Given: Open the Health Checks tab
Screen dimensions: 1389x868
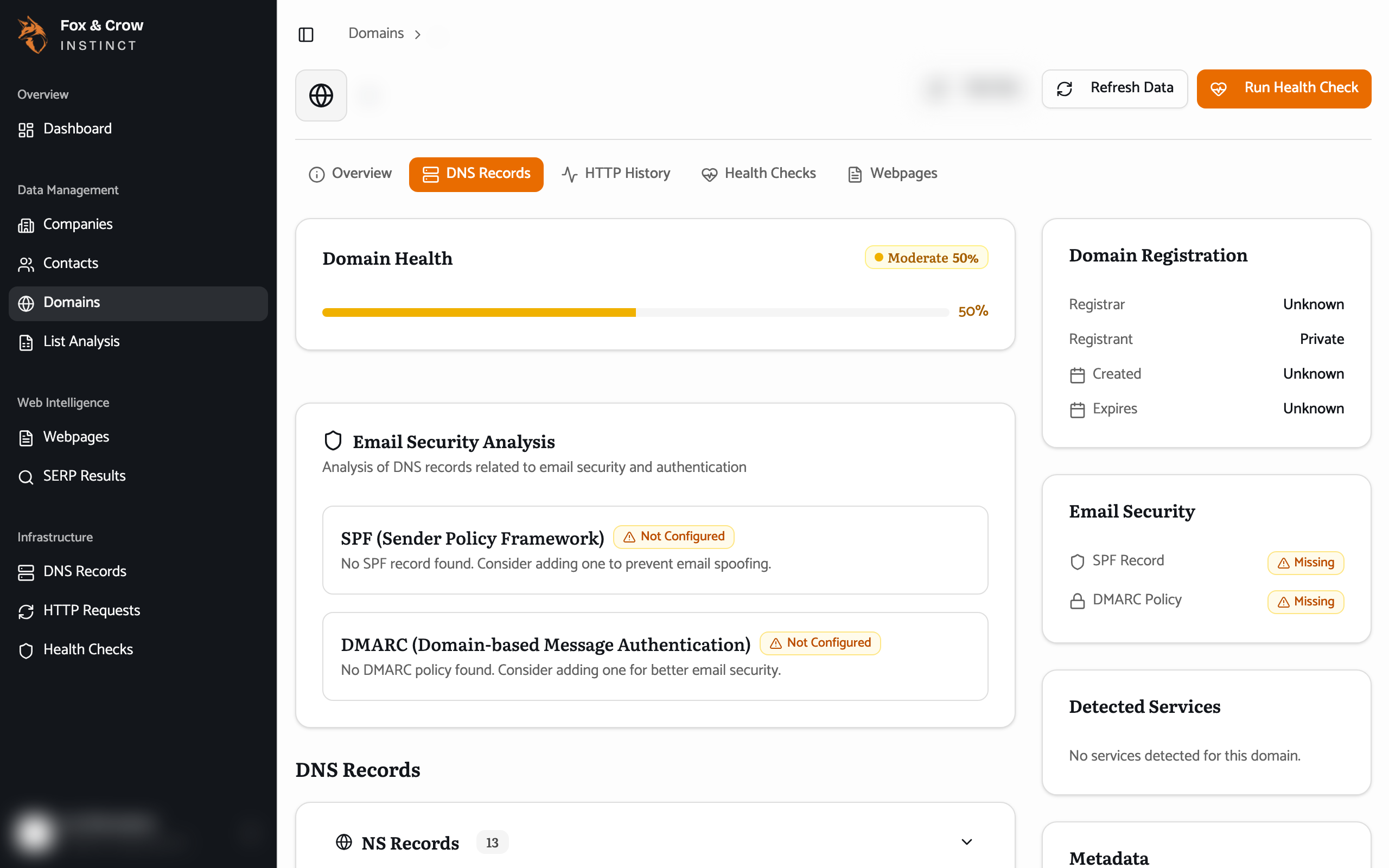Looking at the screenshot, I should pyautogui.click(x=759, y=174).
